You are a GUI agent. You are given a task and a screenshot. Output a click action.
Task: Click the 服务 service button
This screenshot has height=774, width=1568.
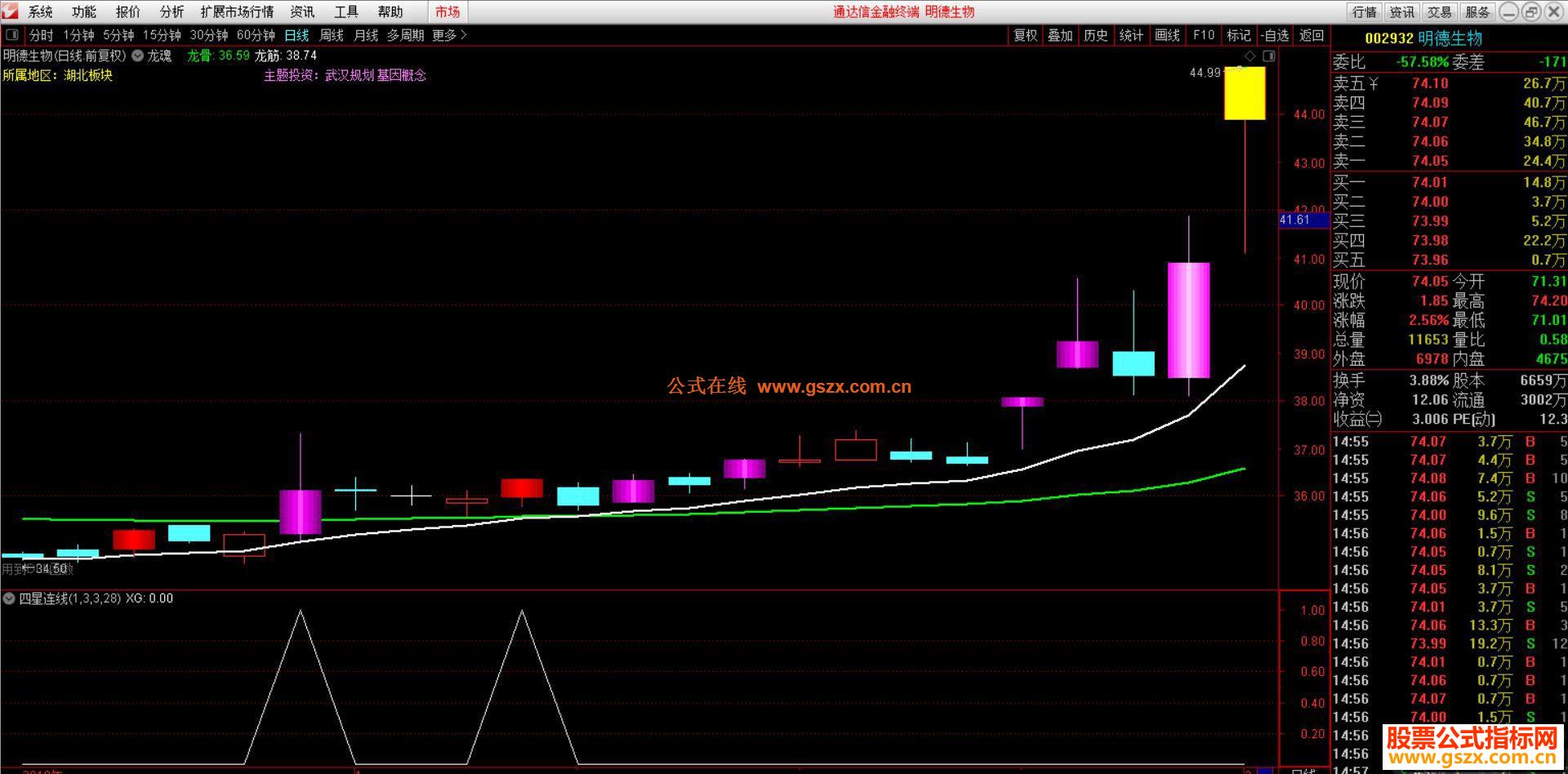tap(1477, 11)
